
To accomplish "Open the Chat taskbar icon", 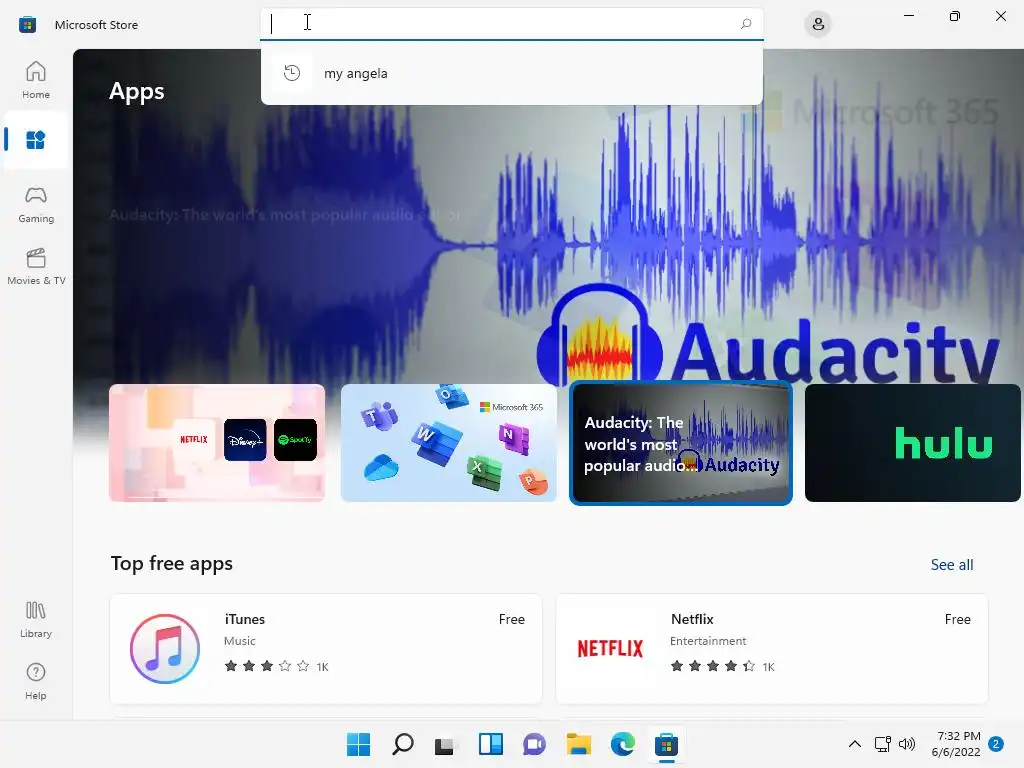I will pyautogui.click(x=534, y=744).
